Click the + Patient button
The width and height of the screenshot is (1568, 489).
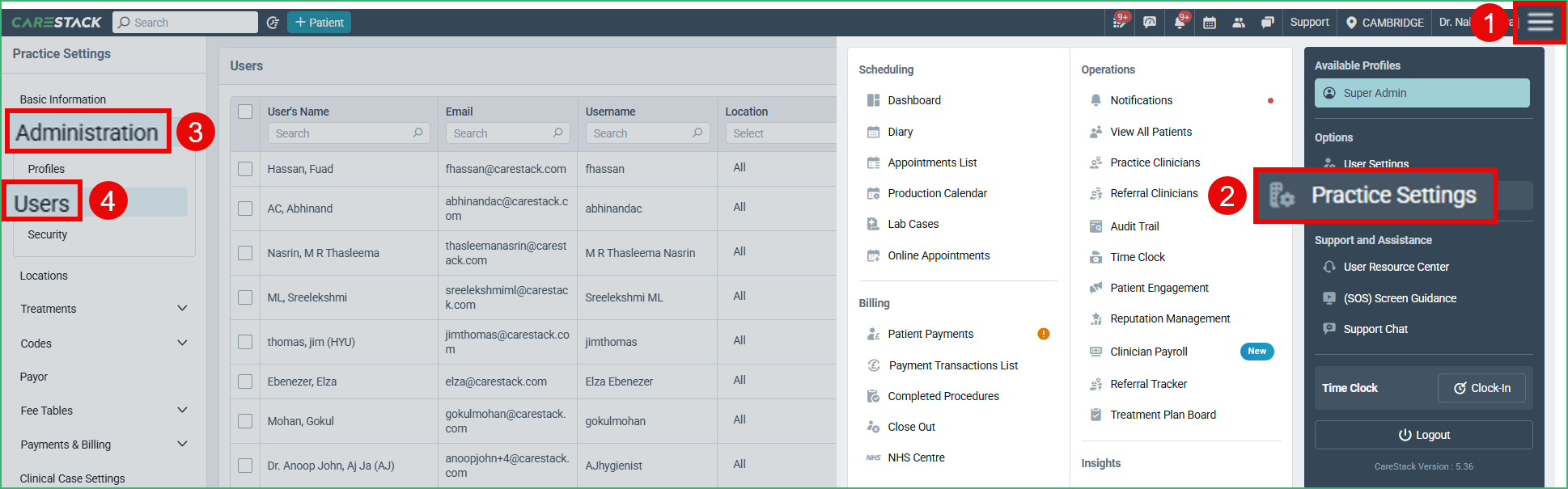pyautogui.click(x=319, y=23)
